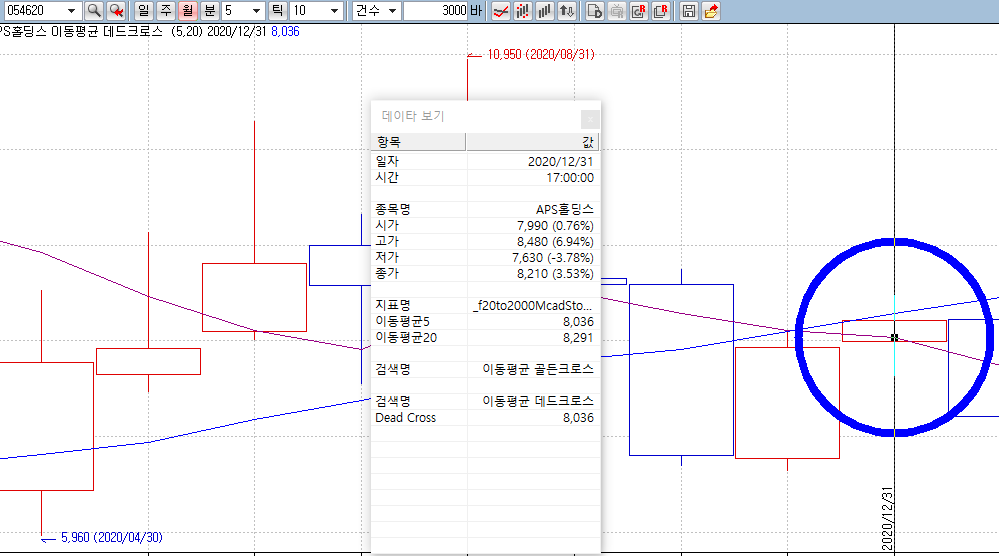Image resolution: width=999 pixels, height=556 pixels.
Task: Click the gray volume bars icon
Action: click(x=544, y=11)
